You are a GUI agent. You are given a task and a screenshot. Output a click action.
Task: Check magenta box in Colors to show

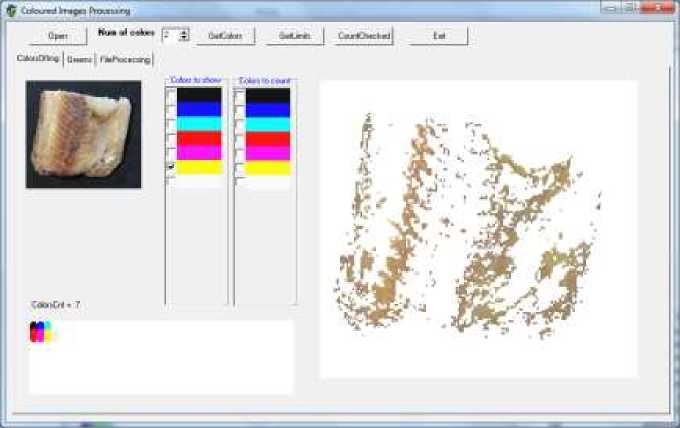point(170,153)
